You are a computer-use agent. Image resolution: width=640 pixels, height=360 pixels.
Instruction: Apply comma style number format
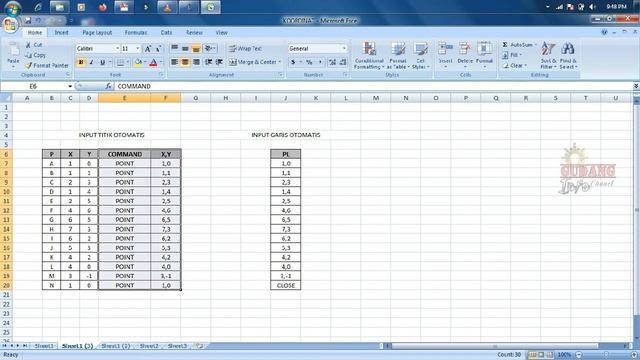pyautogui.click(x=320, y=62)
